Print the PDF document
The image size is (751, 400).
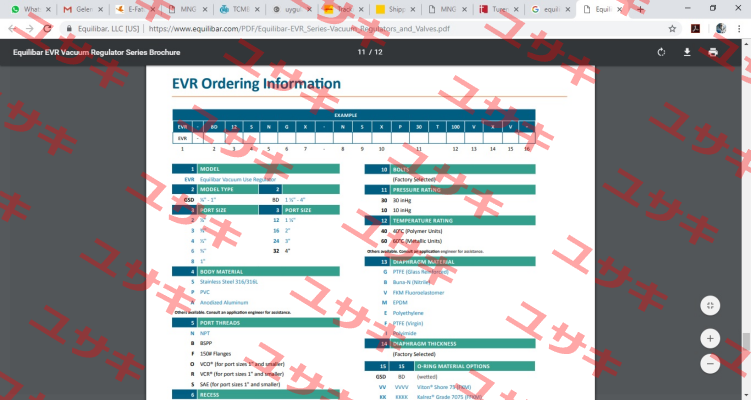[x=713, y=52]
